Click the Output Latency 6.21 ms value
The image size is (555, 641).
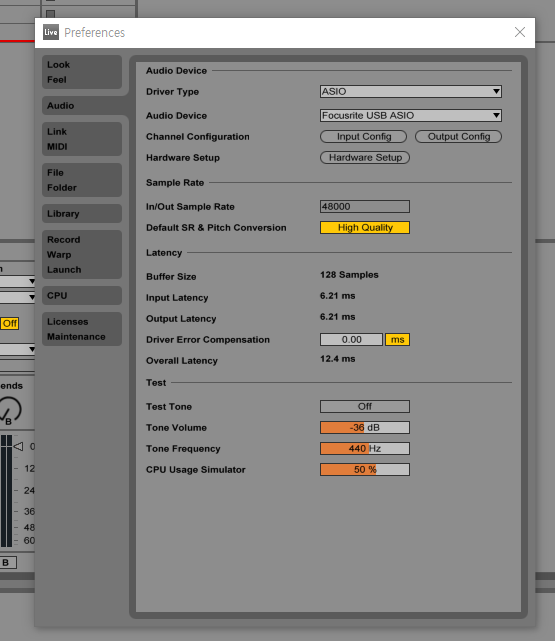coord(338,317)
